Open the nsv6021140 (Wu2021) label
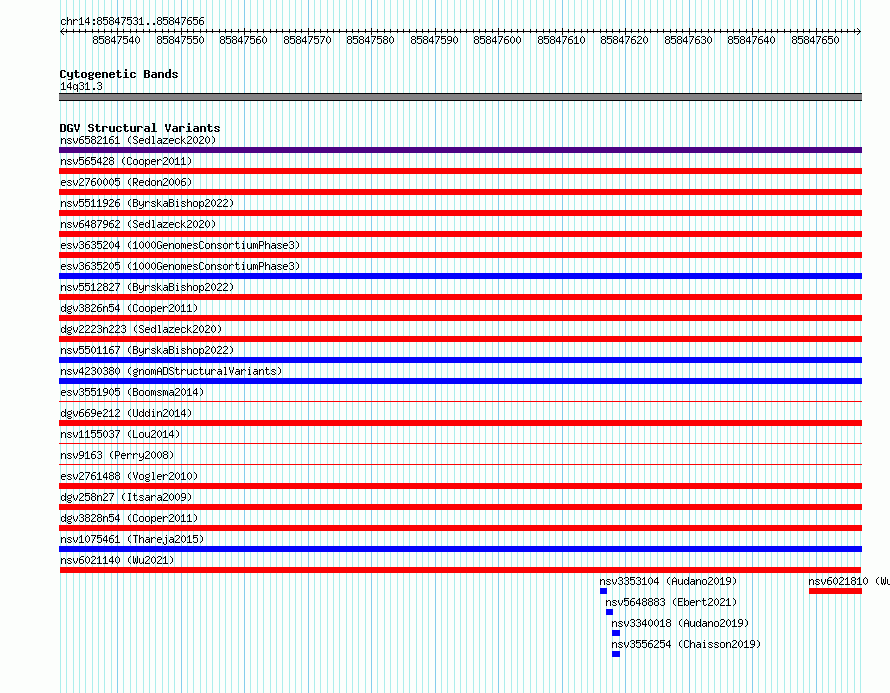 (x=117, y=560)
